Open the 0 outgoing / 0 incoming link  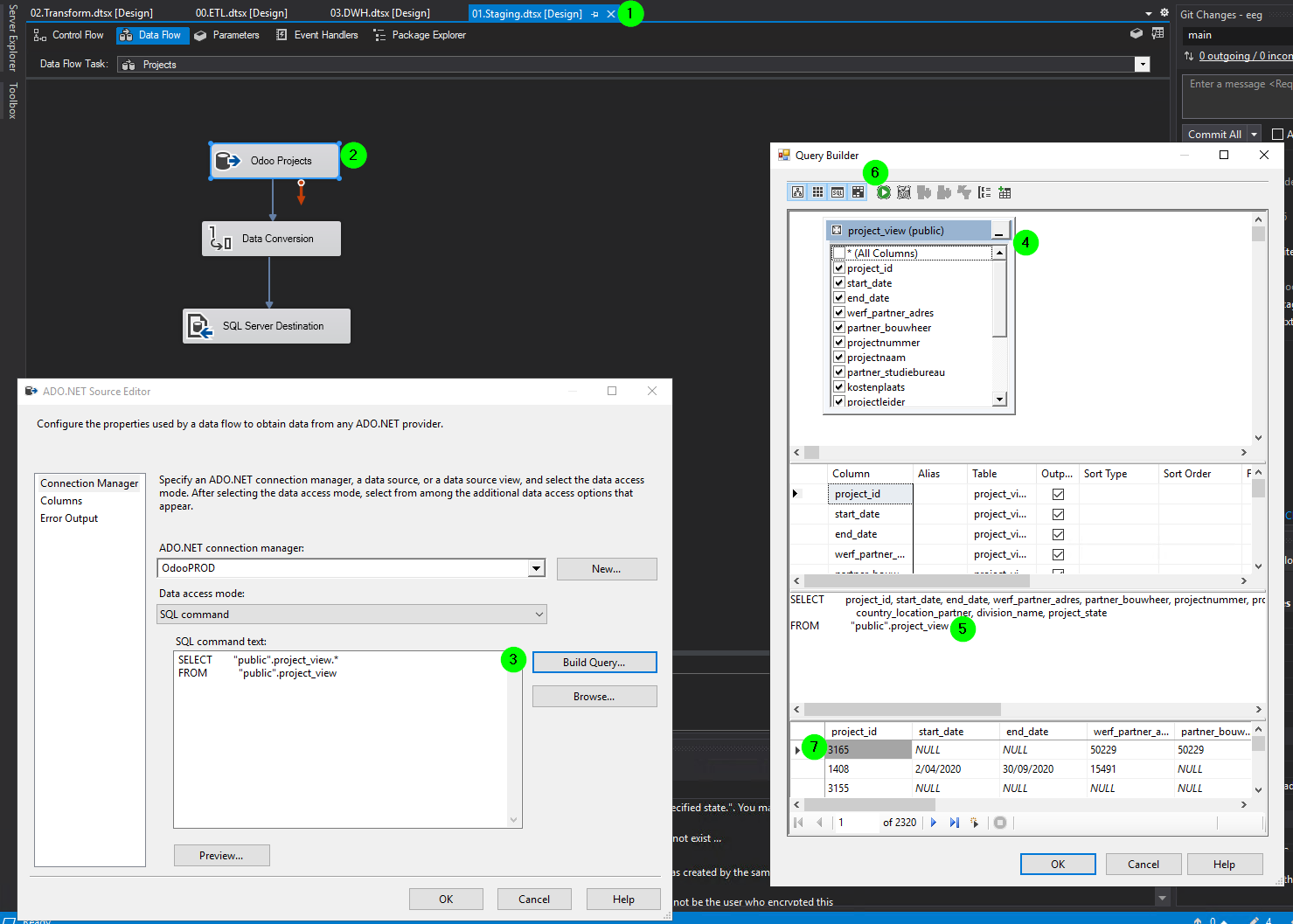(x=1246, y=56)
